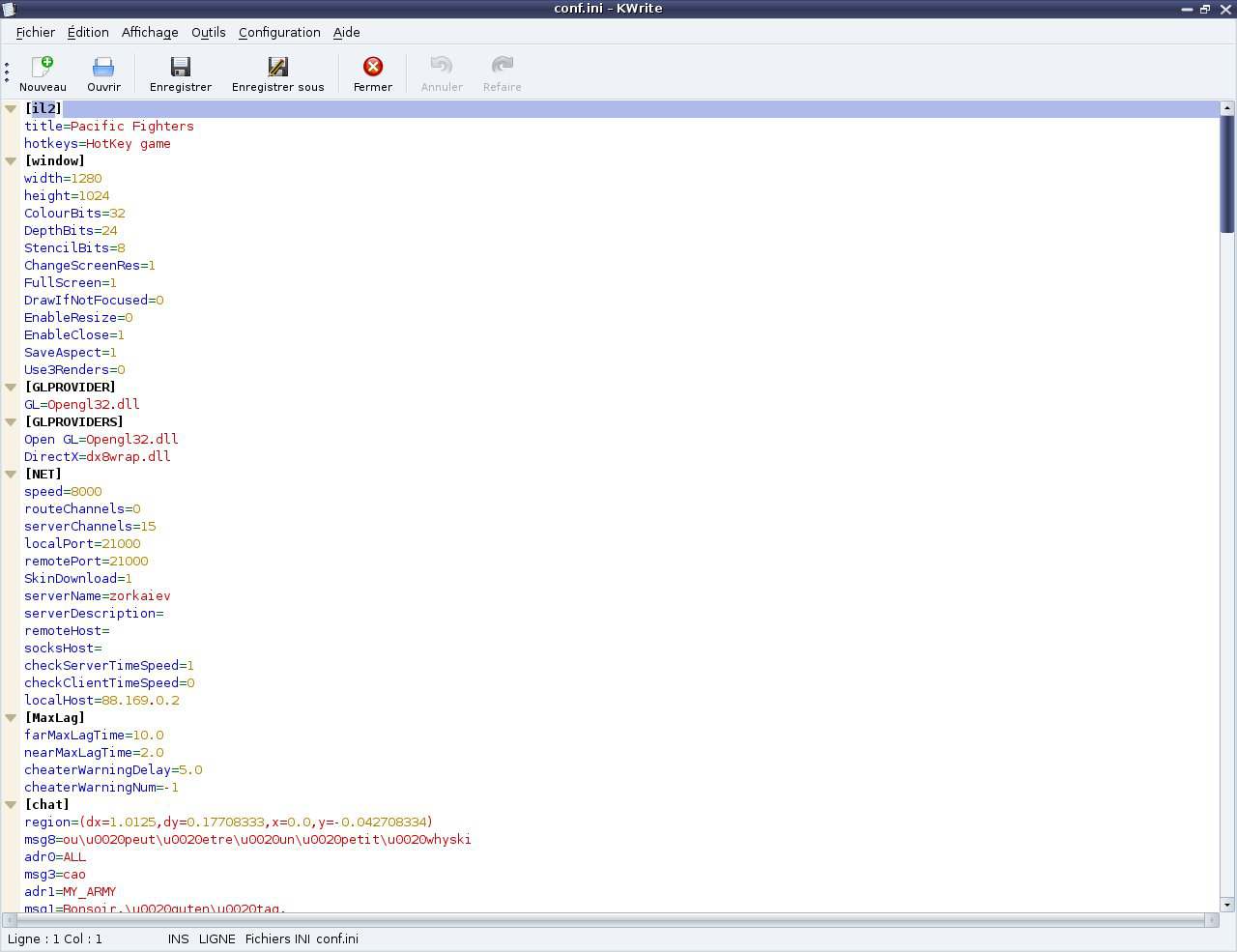Viewport: 1237px width, 952px height.
Task: Click the horizontal scrollbar left arrow
Action: (11, 920)
